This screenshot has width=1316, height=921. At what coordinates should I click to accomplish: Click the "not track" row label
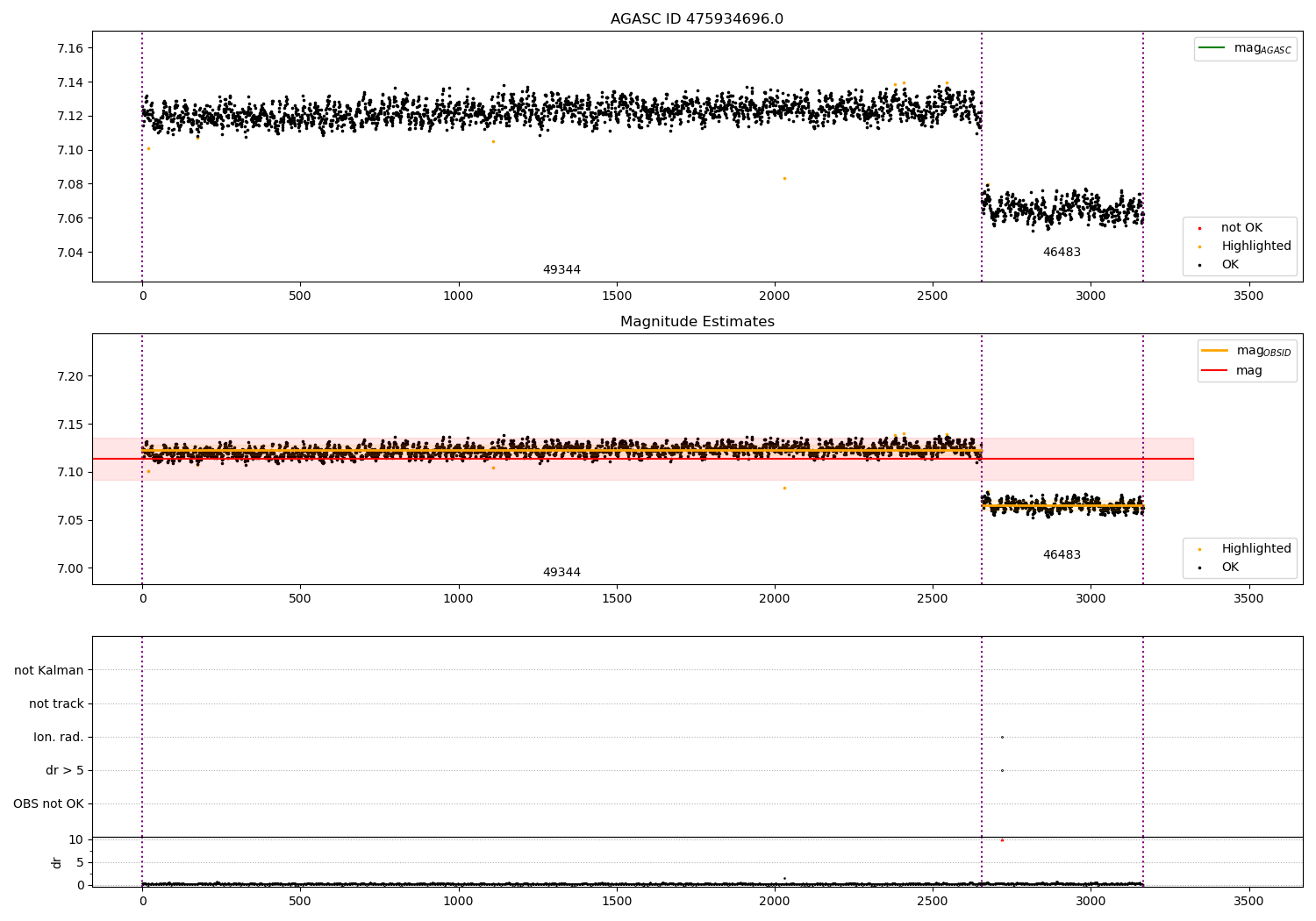56,703
